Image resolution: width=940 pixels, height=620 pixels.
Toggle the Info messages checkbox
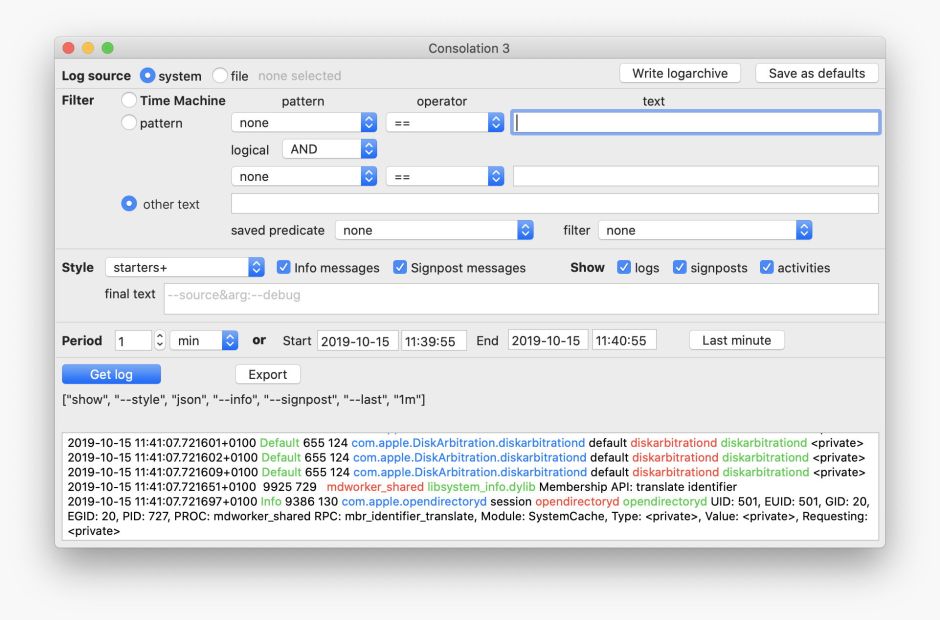point(284,268)
